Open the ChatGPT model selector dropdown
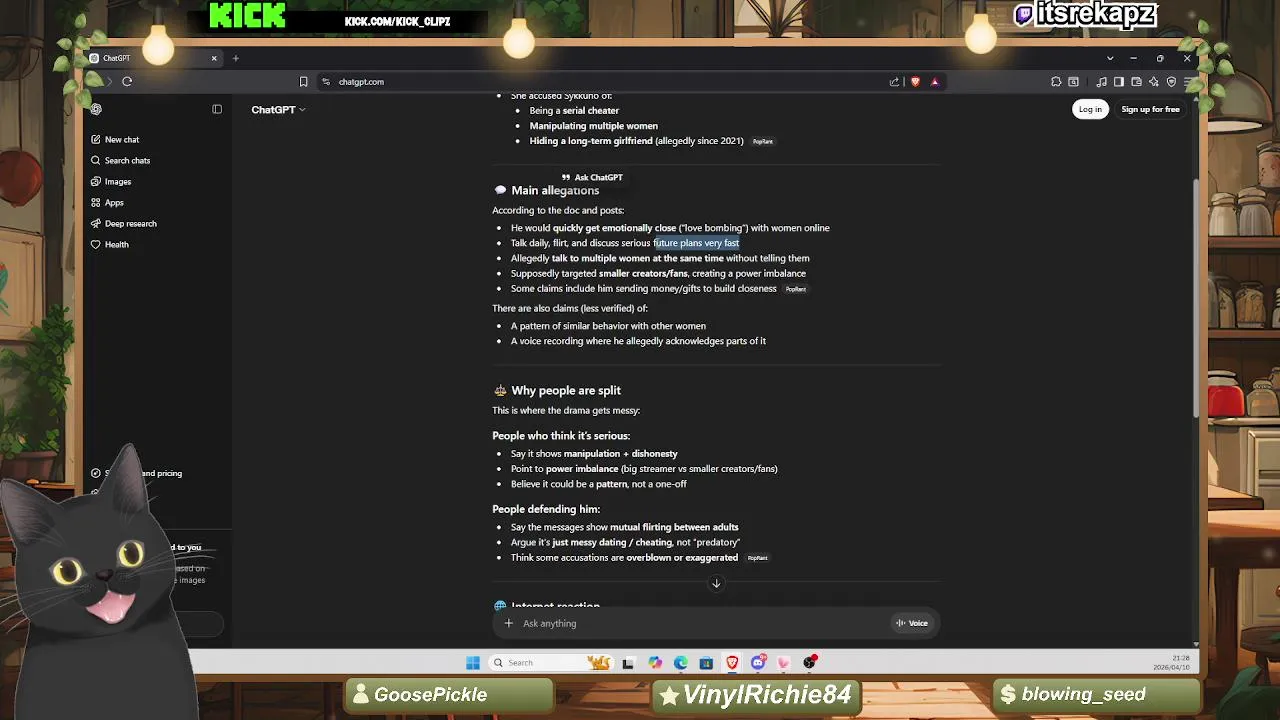1280x720 pixels. 278,109
